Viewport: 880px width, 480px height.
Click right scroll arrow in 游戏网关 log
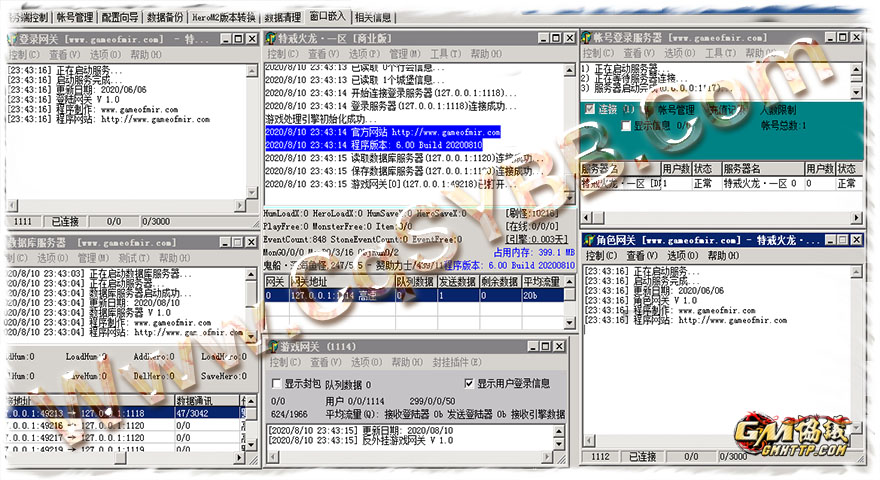pyautogui.click(x=547, y=457)
